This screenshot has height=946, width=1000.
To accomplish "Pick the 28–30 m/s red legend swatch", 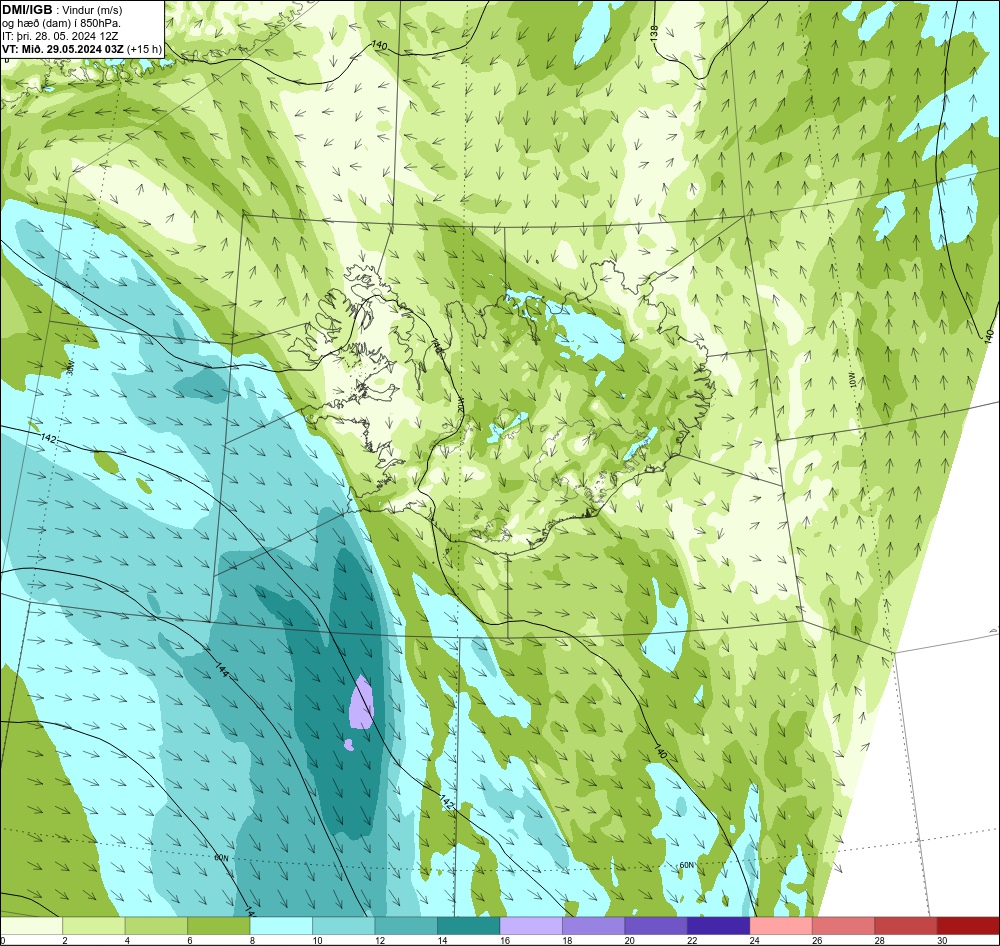I will tap(906, 926).
